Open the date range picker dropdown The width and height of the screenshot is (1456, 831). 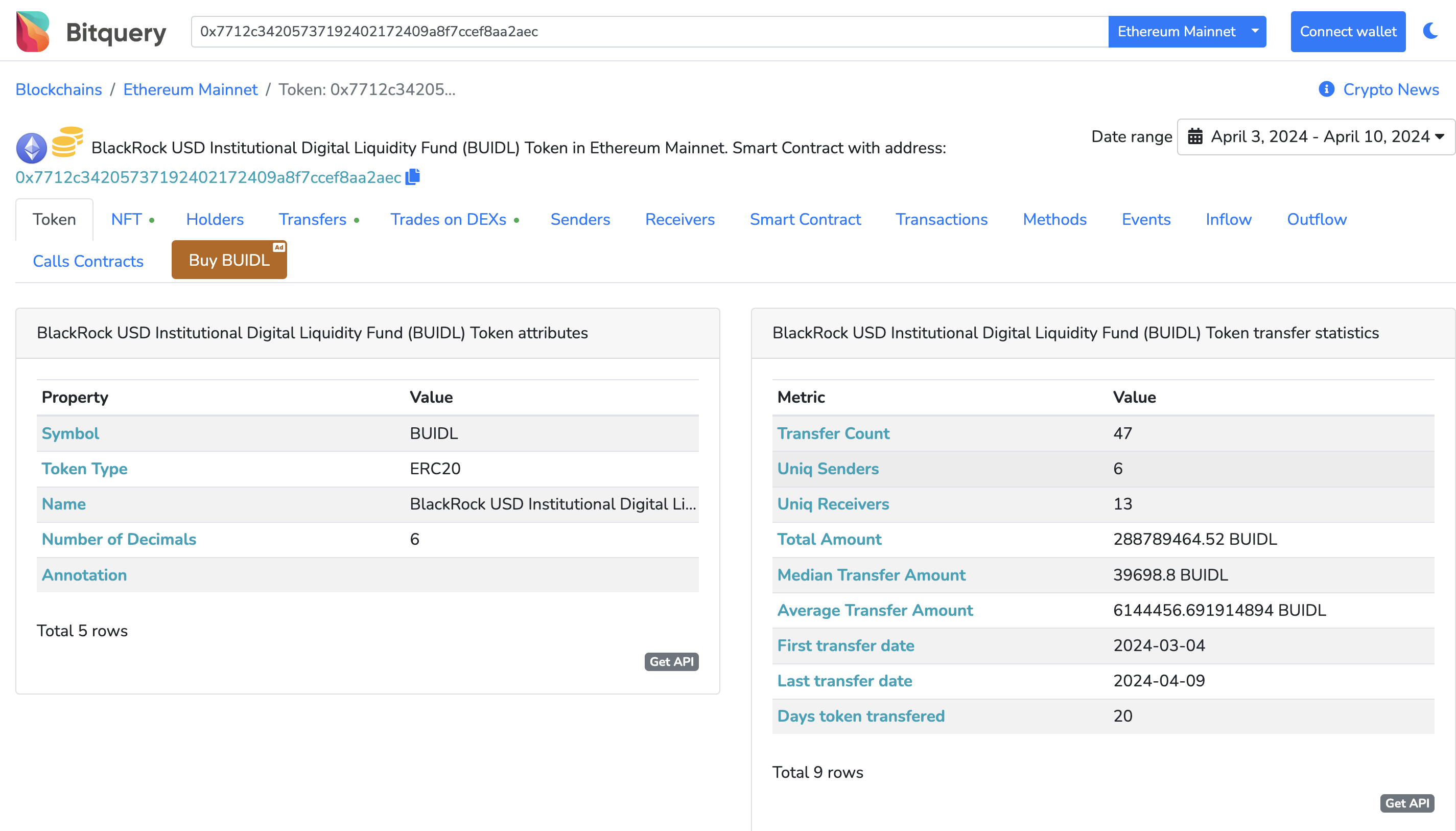(x=1316, y=137)
